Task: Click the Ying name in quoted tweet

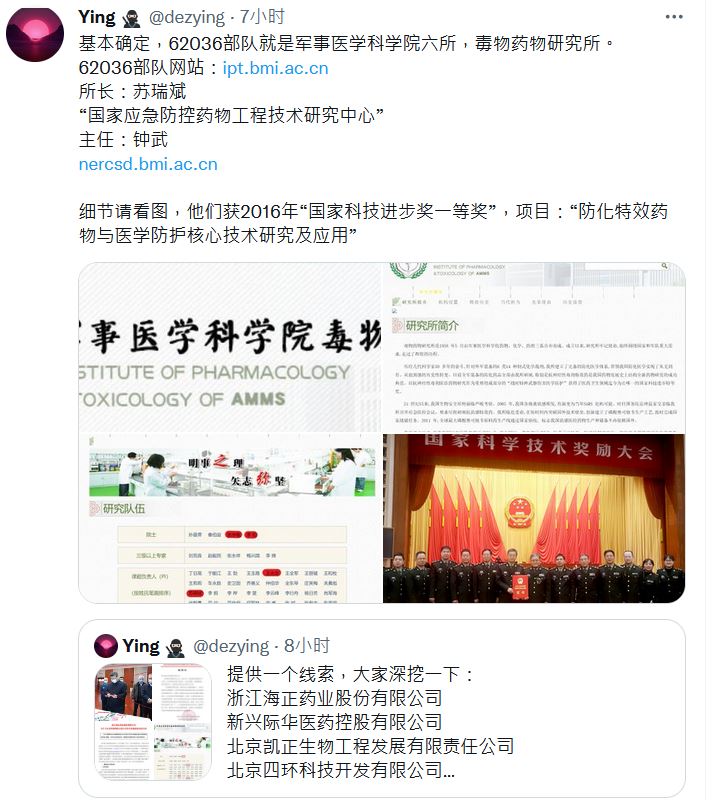Action: 141,646
